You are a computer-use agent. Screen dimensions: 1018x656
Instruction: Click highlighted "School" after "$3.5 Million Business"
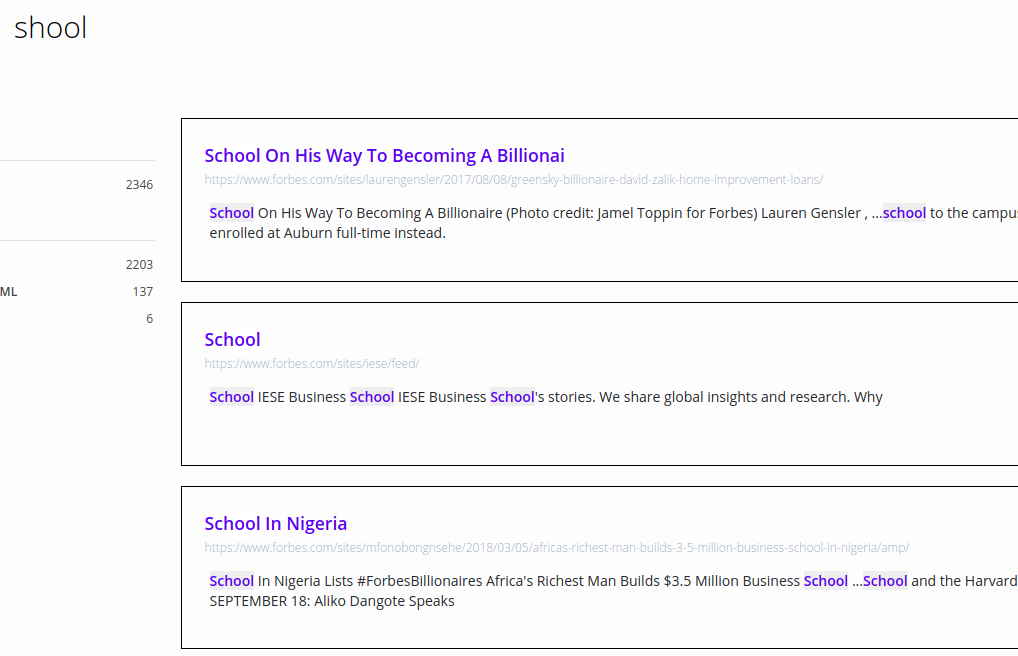pos(825,581)
